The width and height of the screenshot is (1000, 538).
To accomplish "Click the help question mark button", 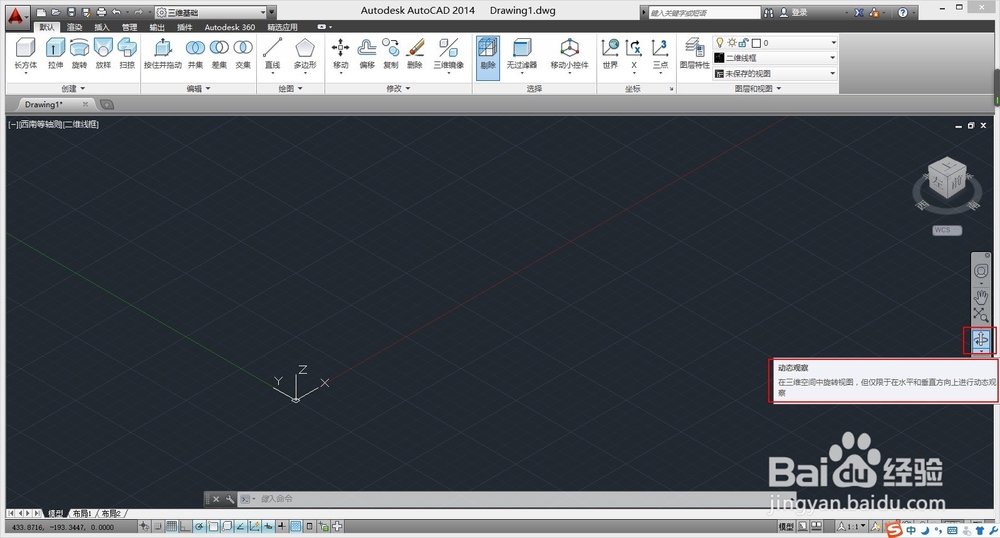I will pyautogui.click(x=902, y=12).
